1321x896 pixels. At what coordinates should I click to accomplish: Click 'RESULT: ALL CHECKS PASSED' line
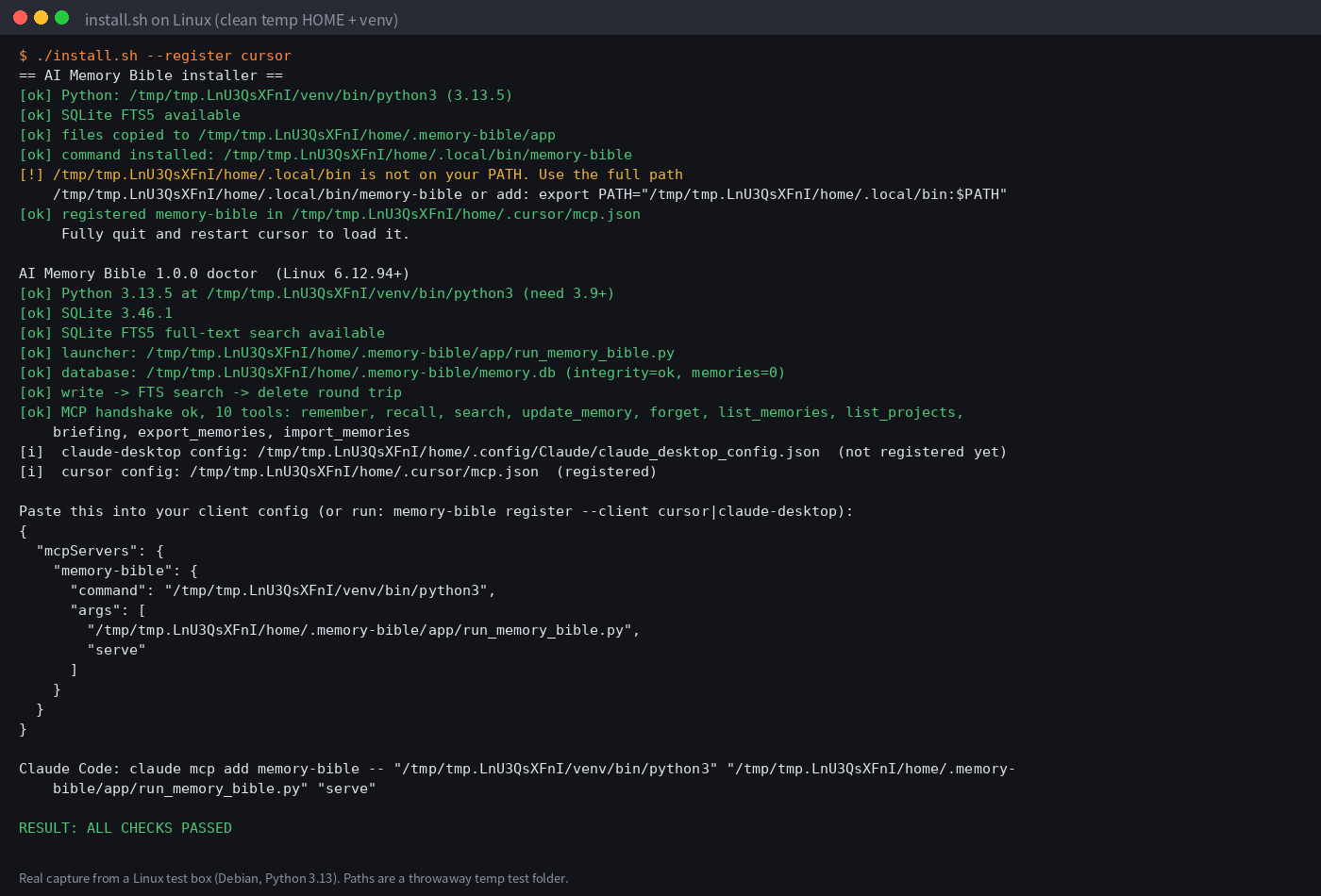[x=125, y=828]
